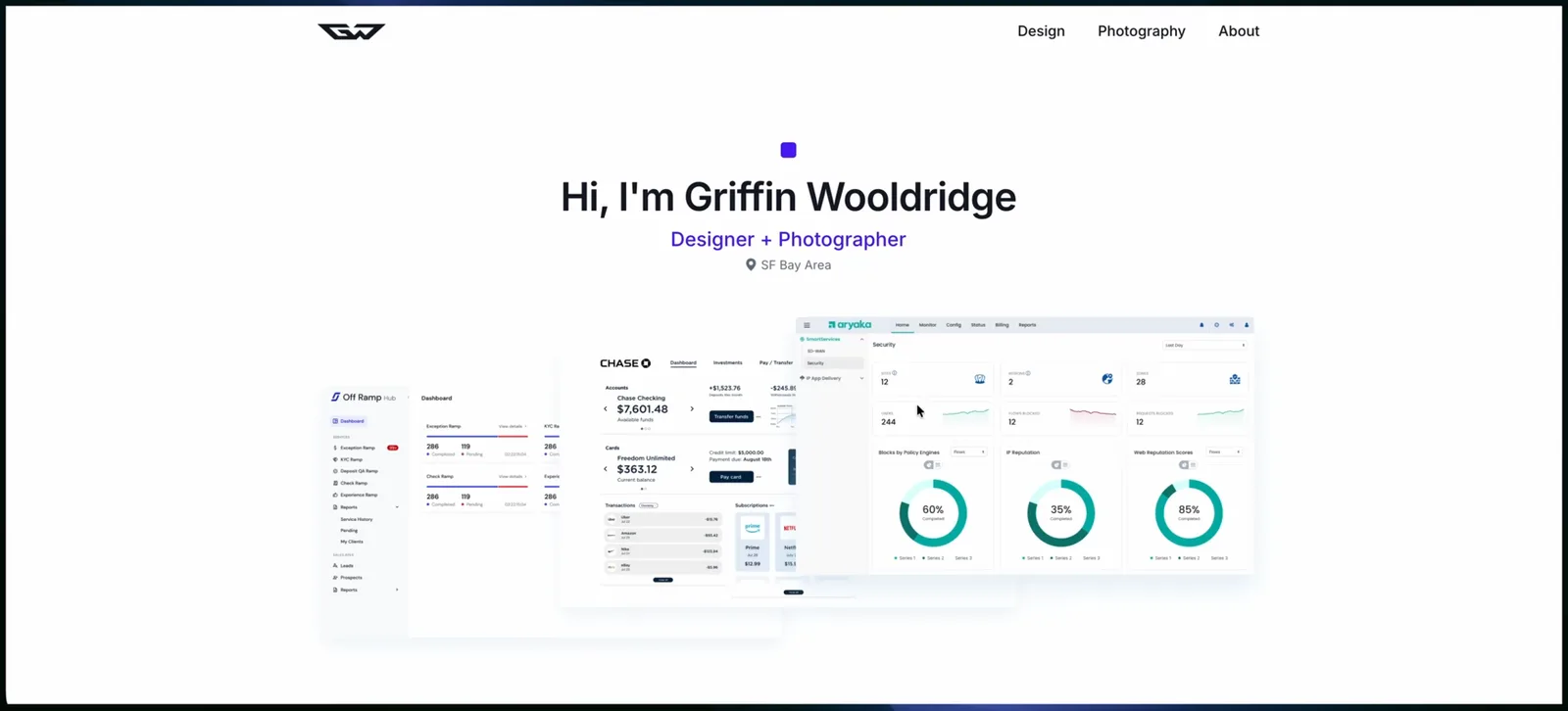Switch to the Chase Pay / Transfer tab

776,362
